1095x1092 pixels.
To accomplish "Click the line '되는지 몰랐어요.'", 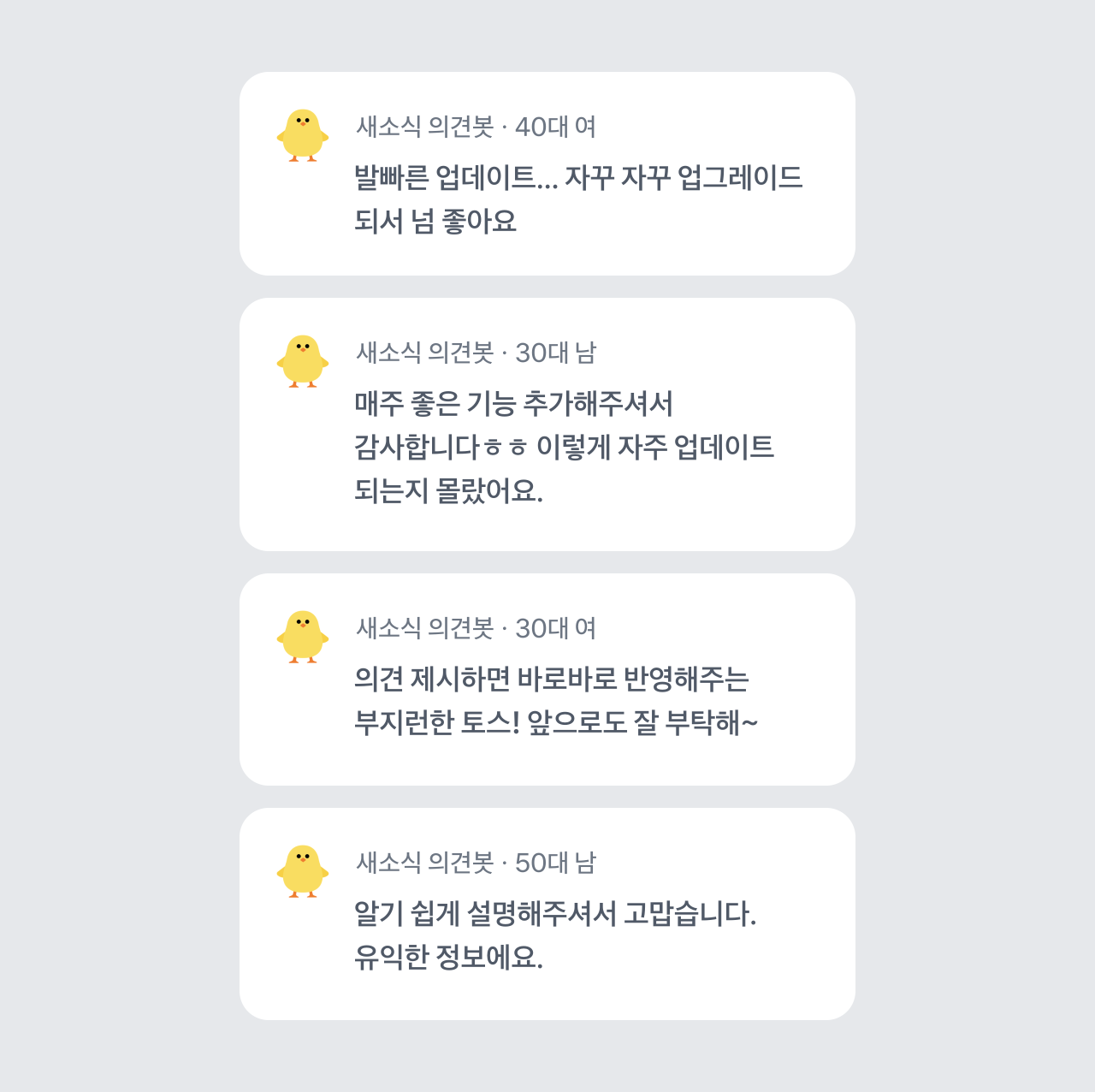I will [448, 491].
